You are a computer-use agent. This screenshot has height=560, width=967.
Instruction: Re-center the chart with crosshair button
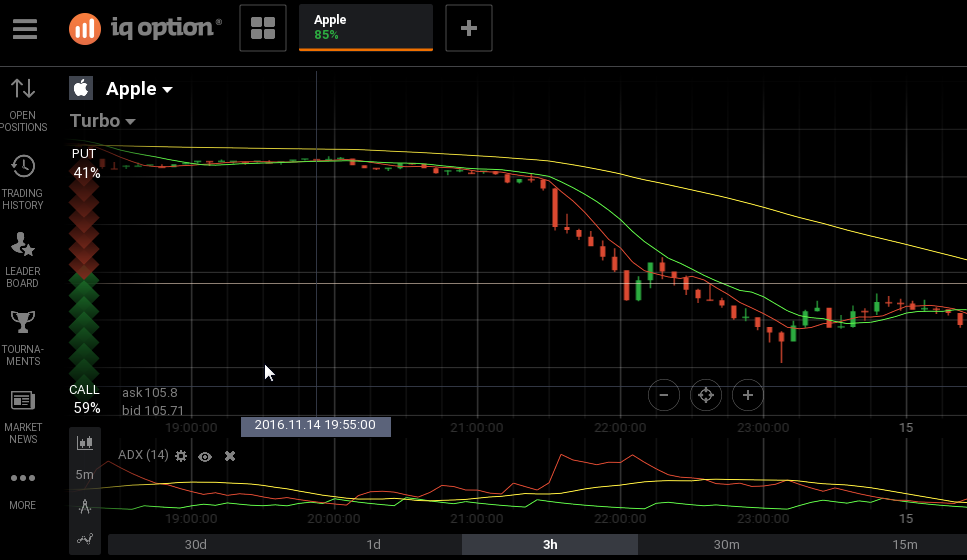coord(706,395)
